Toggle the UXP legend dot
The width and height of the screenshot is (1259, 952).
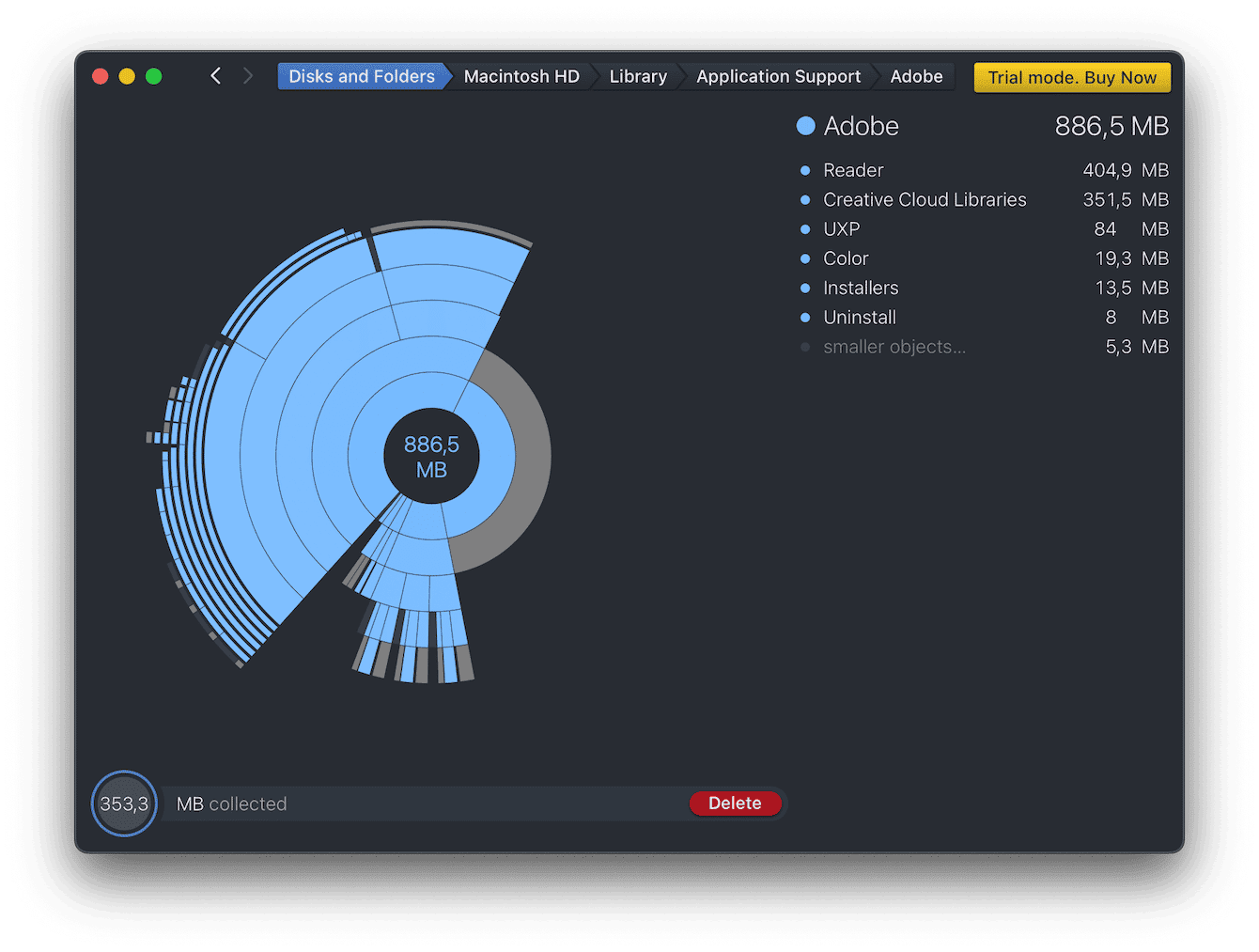pyautogui.click(x=806, y=229)
